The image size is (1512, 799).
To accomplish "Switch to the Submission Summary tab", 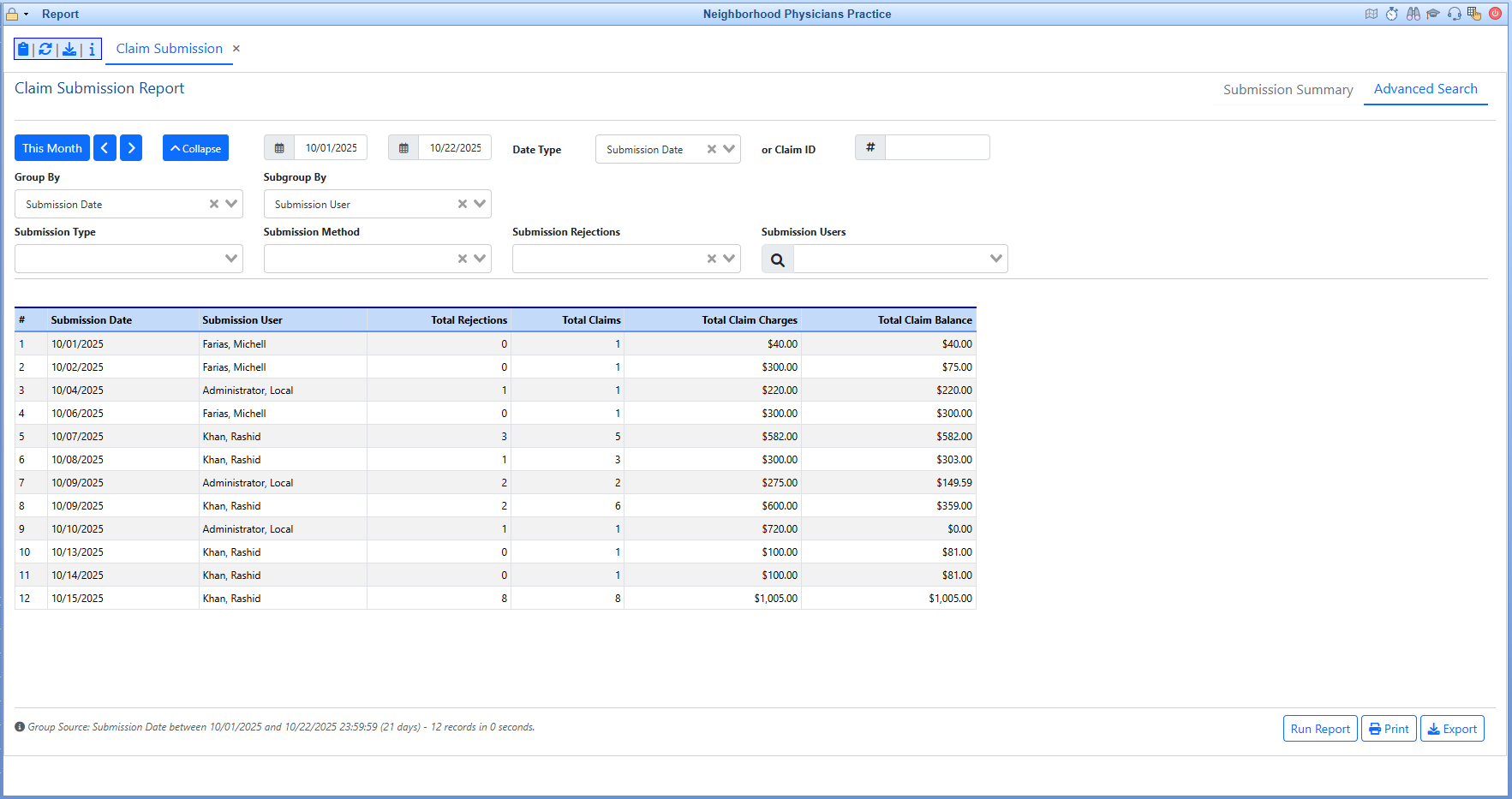I will coord(1288,90).
